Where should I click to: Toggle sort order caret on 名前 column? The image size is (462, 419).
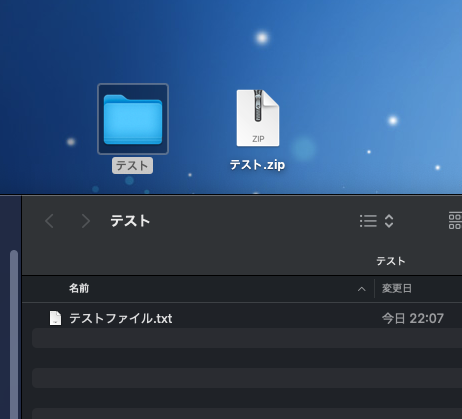(362, 289)
